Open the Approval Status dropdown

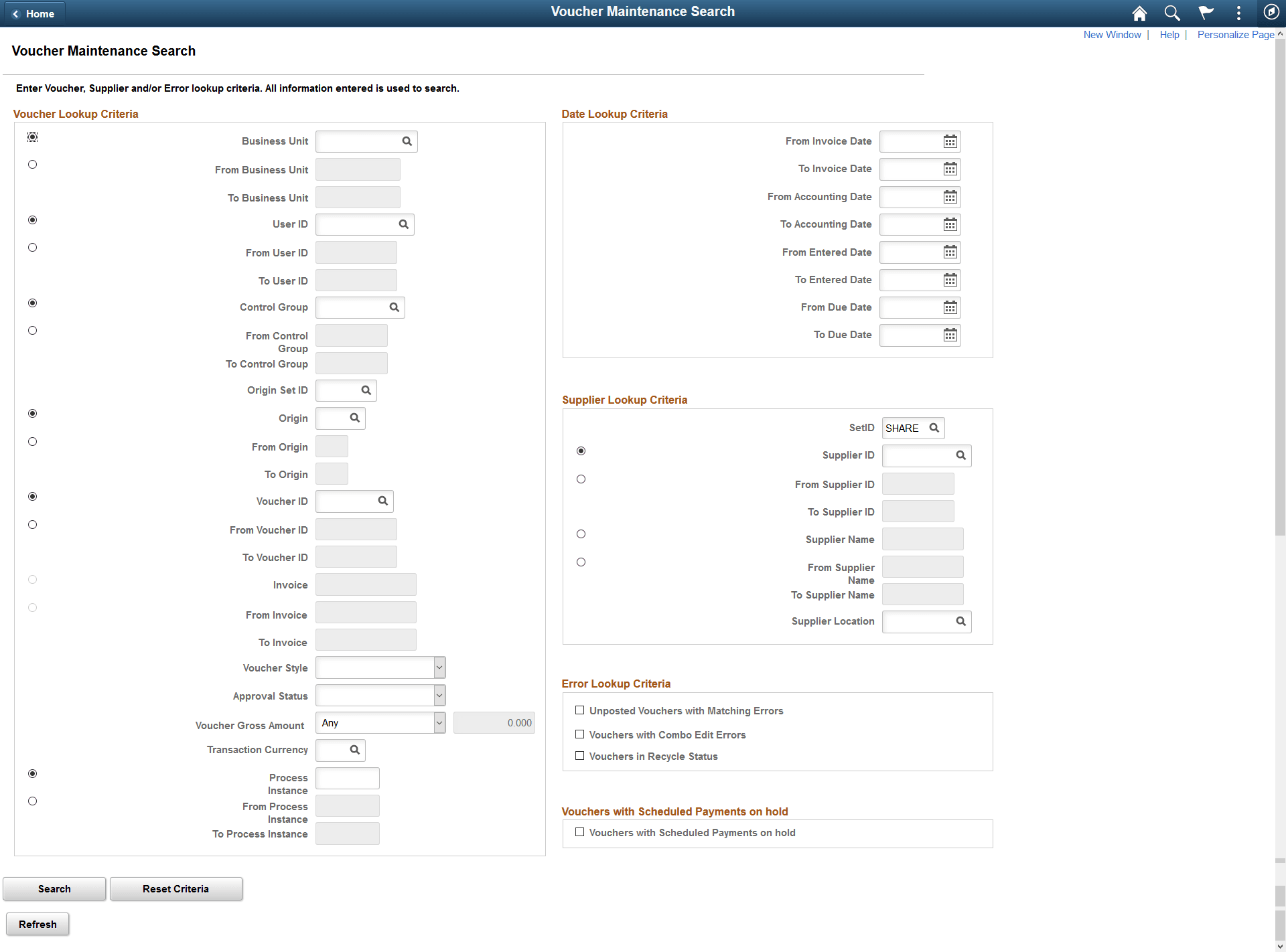(438, 695)
